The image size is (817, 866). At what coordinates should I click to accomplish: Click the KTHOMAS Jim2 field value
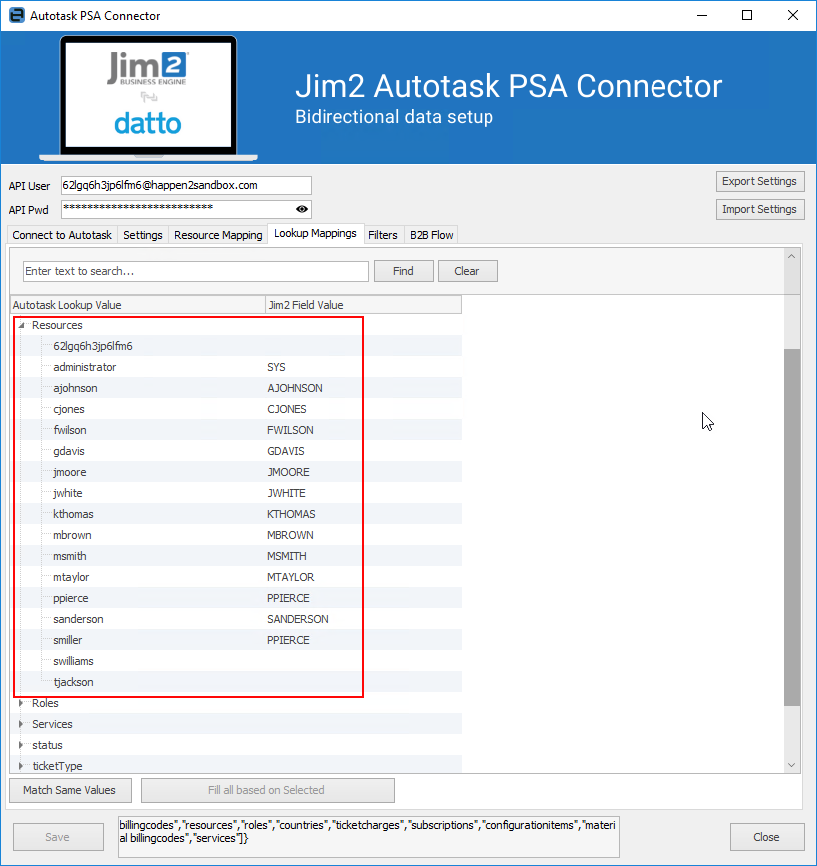[291, 514]
